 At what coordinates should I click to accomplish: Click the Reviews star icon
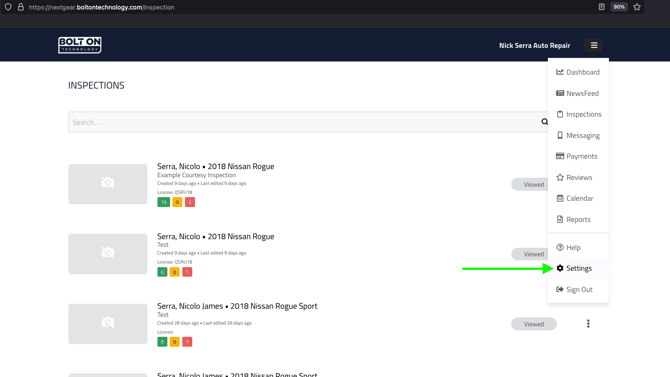(560, 177)
